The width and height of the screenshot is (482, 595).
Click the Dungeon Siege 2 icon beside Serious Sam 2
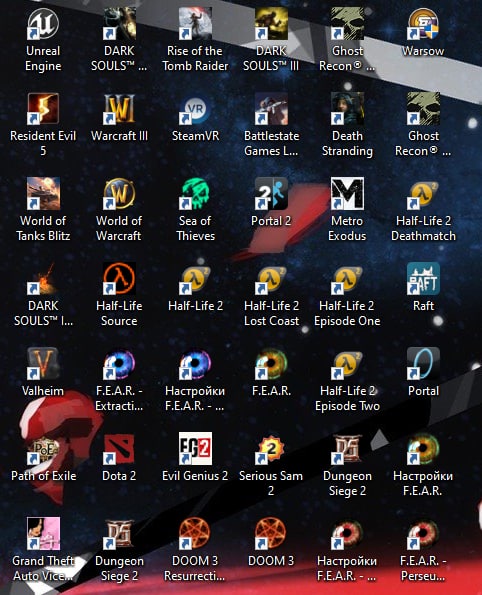pos(347,449)
